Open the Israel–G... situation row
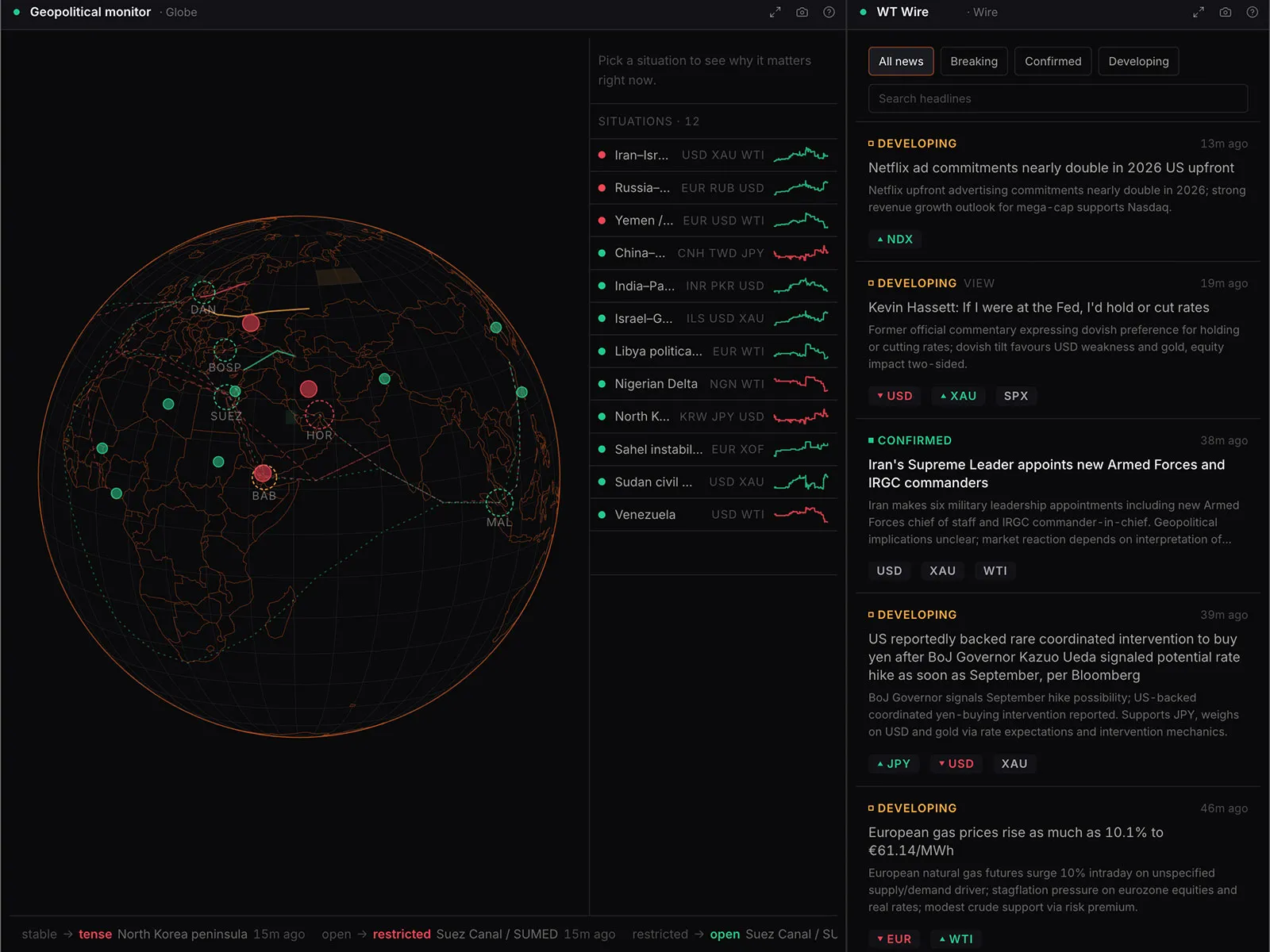1270x952 pixels. (x=714, y=318)
